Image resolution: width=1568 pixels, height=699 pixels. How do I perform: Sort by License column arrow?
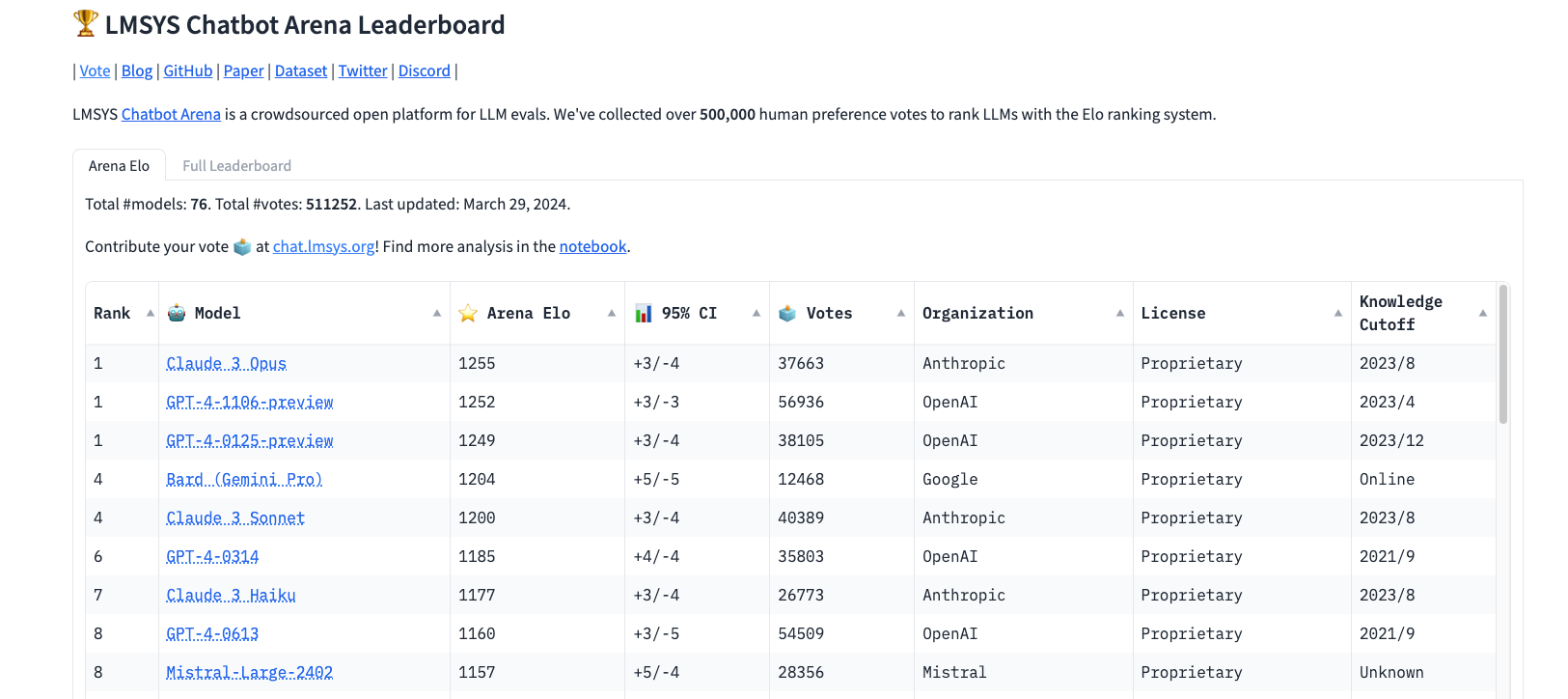1337,313
